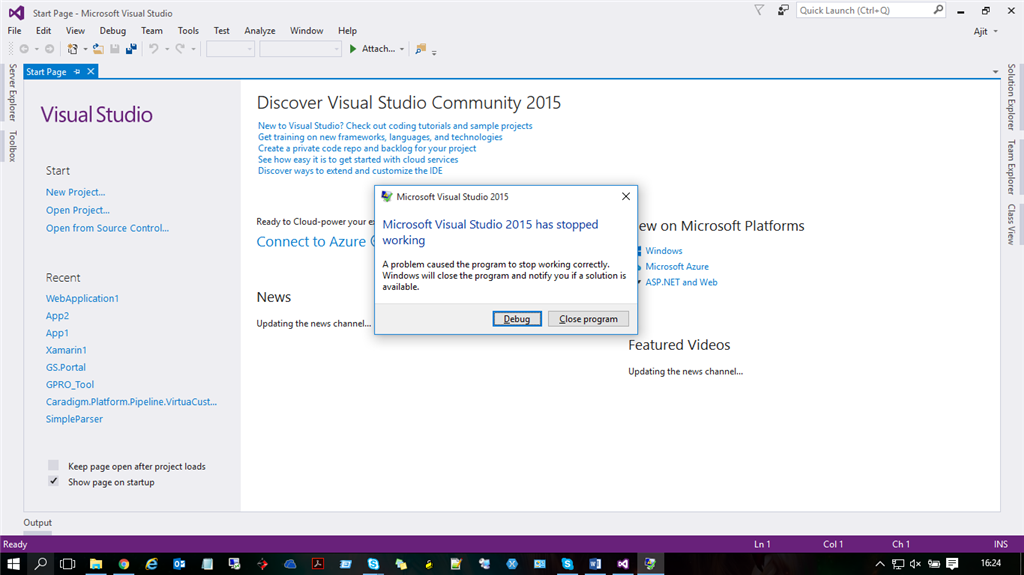The width and height of the screenshot is (1024, 575).
Task: Click the Undo toolbar icon
Action: [x=153, y=49]
